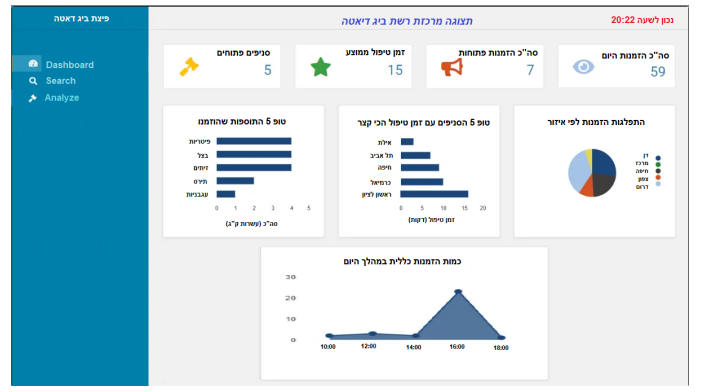The width and height of the screenshot is (702, 392).
Task: Click the yellow gavel icon on סניפים פתוחים card
Action: pyautogui.click(x=189, y=67)
